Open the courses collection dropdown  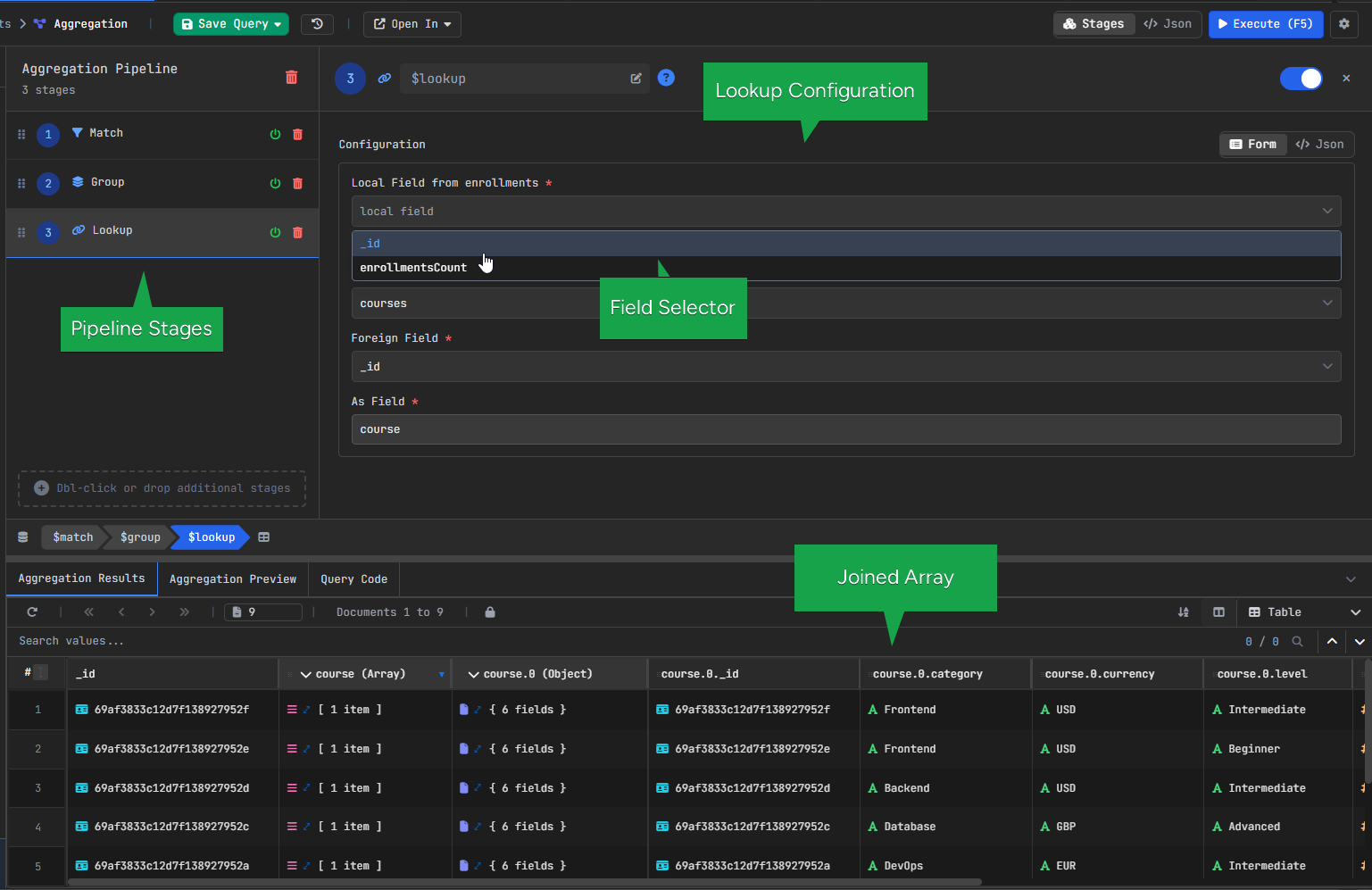tap(846, 304)
